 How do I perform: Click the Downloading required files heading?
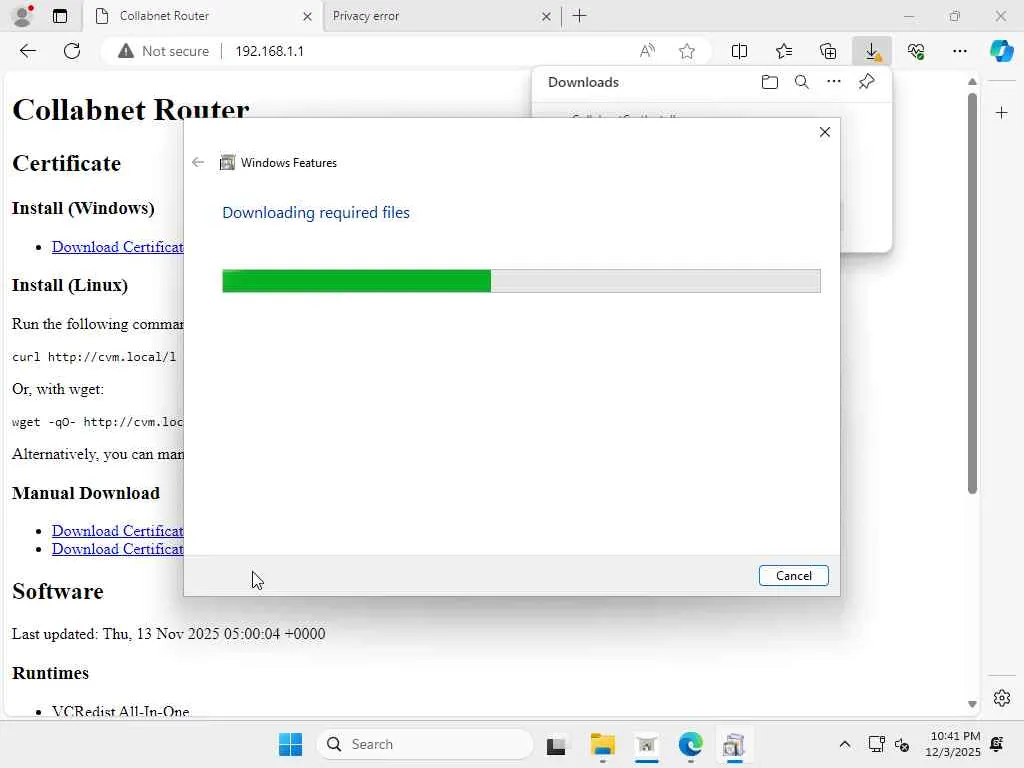coord(316,213)
